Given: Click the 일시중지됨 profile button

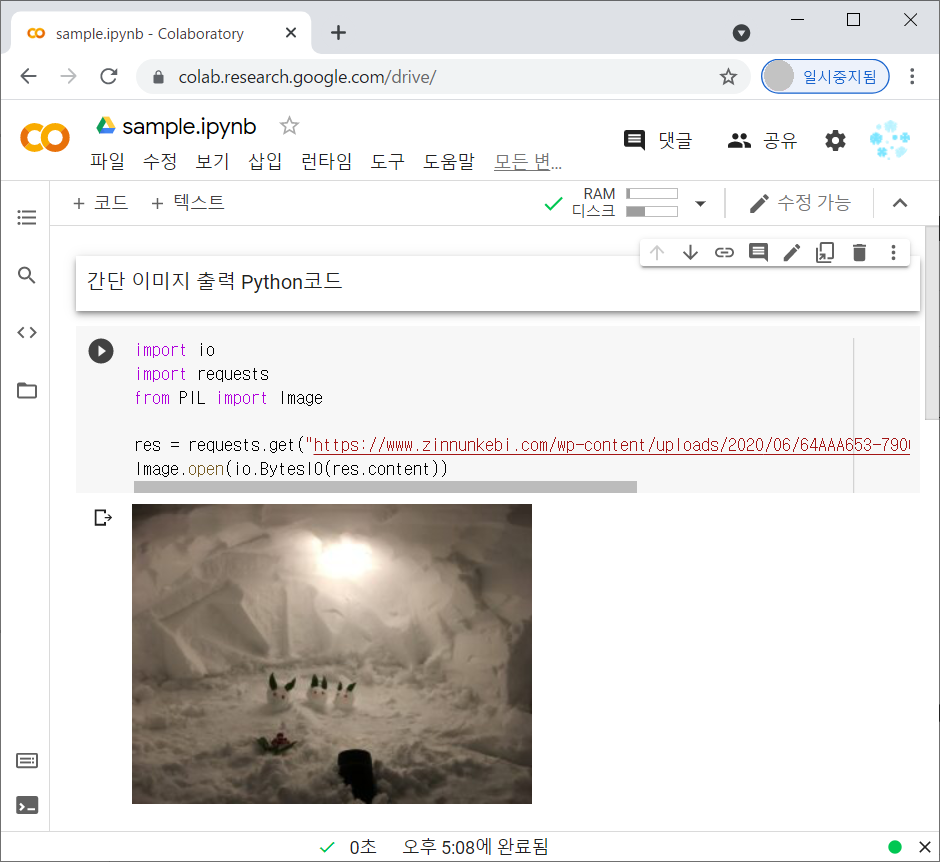Looking at the screenshot, I should (825, 77).
